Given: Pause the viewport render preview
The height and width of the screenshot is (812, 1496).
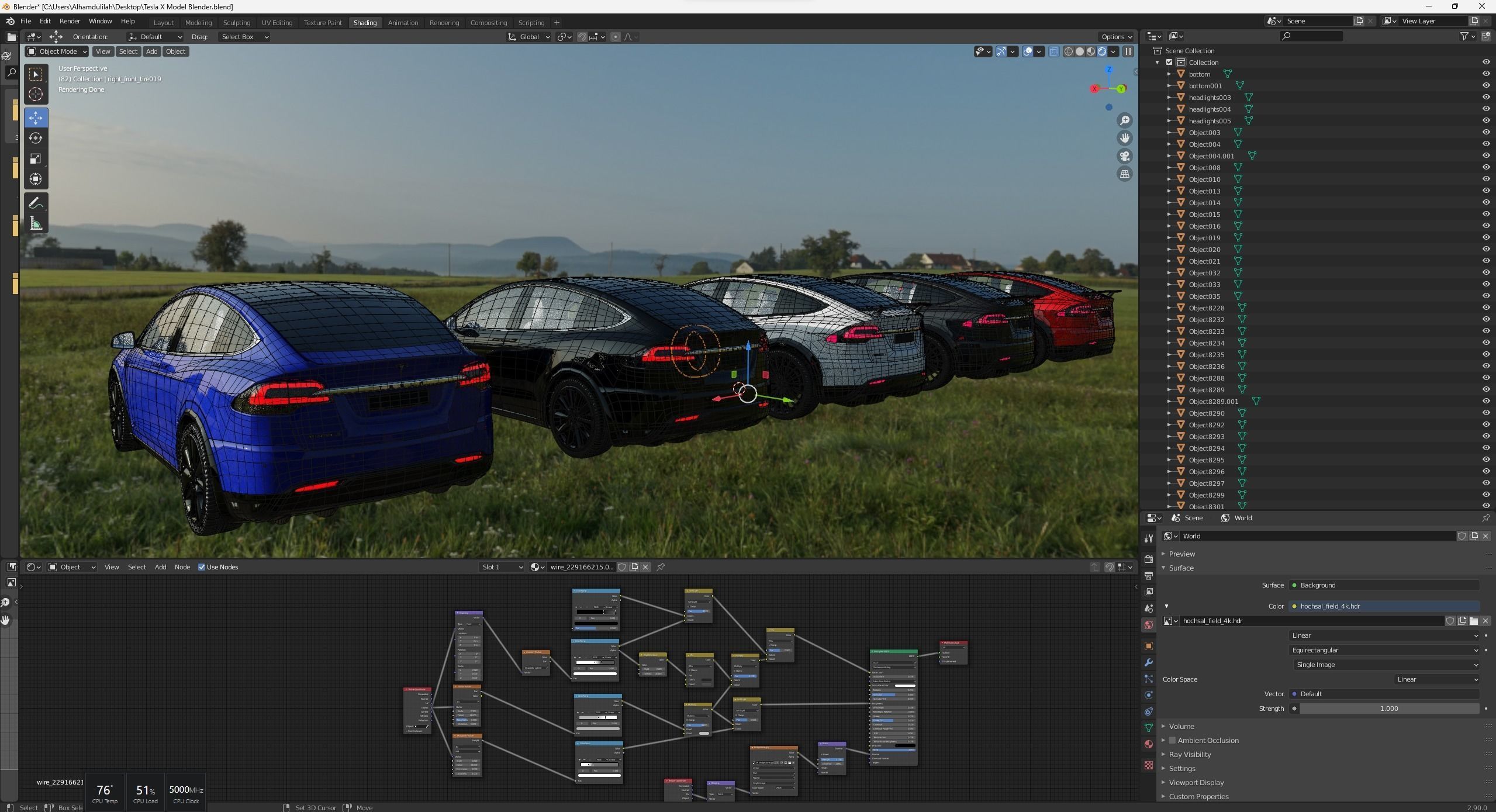Looking at the screenshot, I should pos(1128,51).
